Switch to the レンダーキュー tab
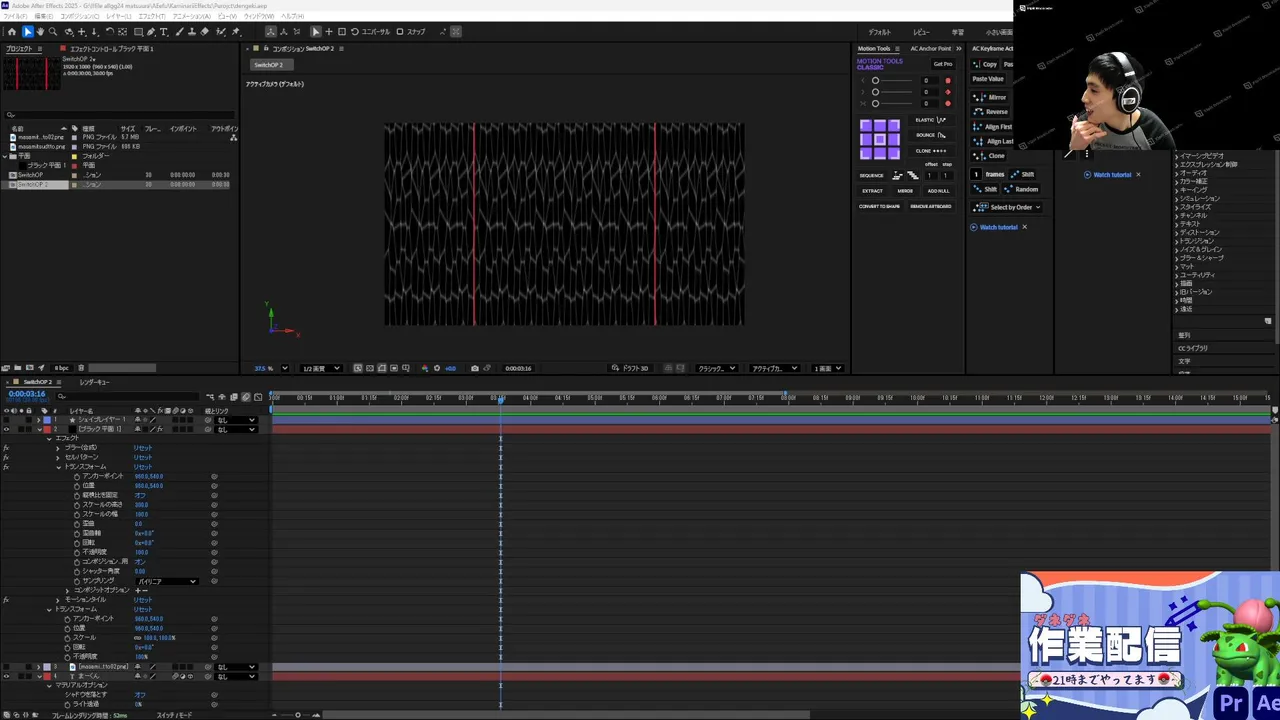 (95, 382)
